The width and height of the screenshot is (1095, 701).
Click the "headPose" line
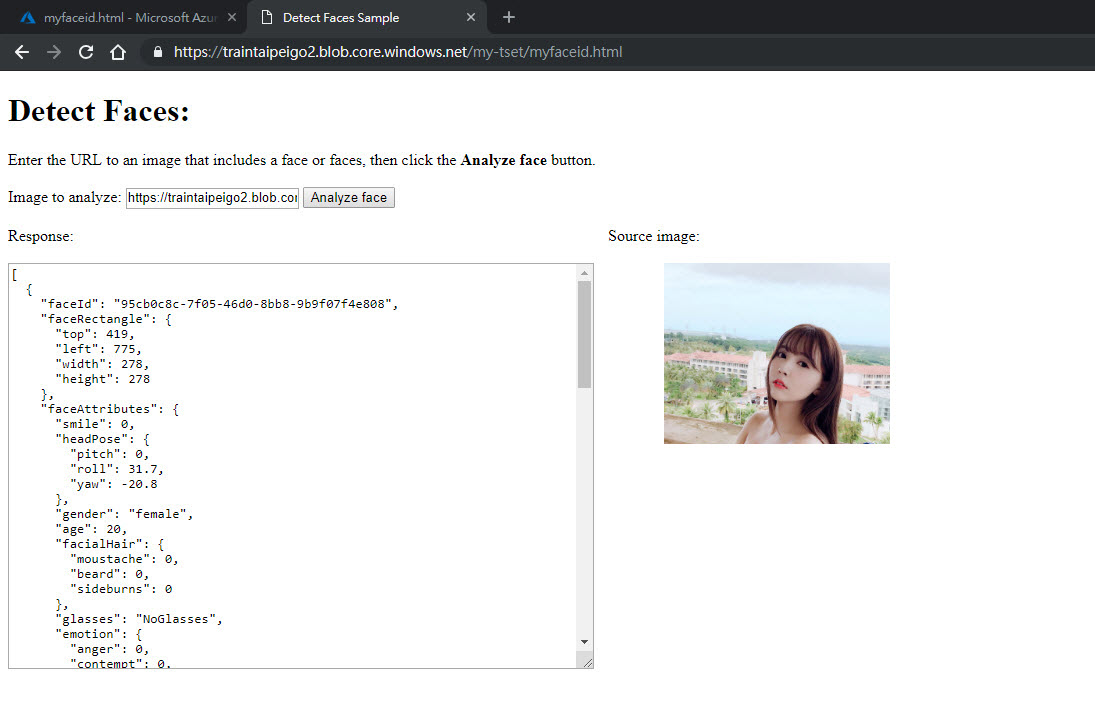[102, 439]
